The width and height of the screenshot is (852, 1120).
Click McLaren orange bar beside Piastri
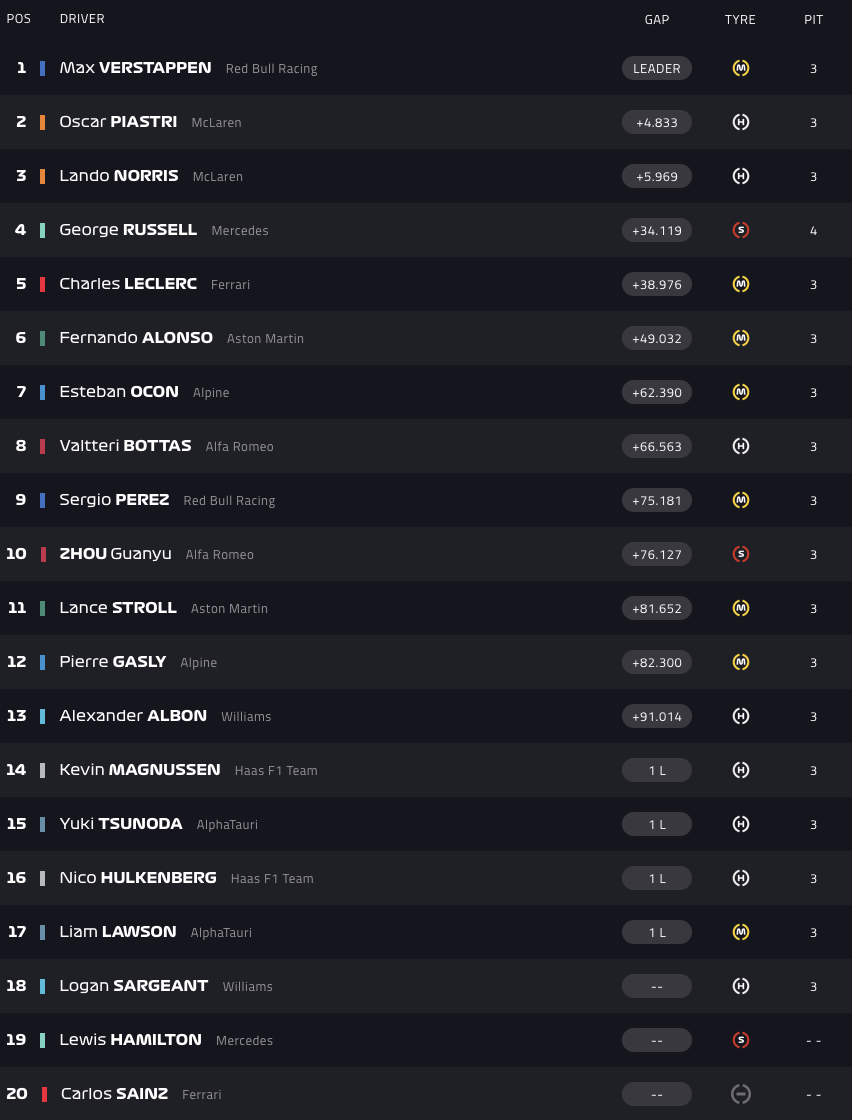tap(42, 122)
